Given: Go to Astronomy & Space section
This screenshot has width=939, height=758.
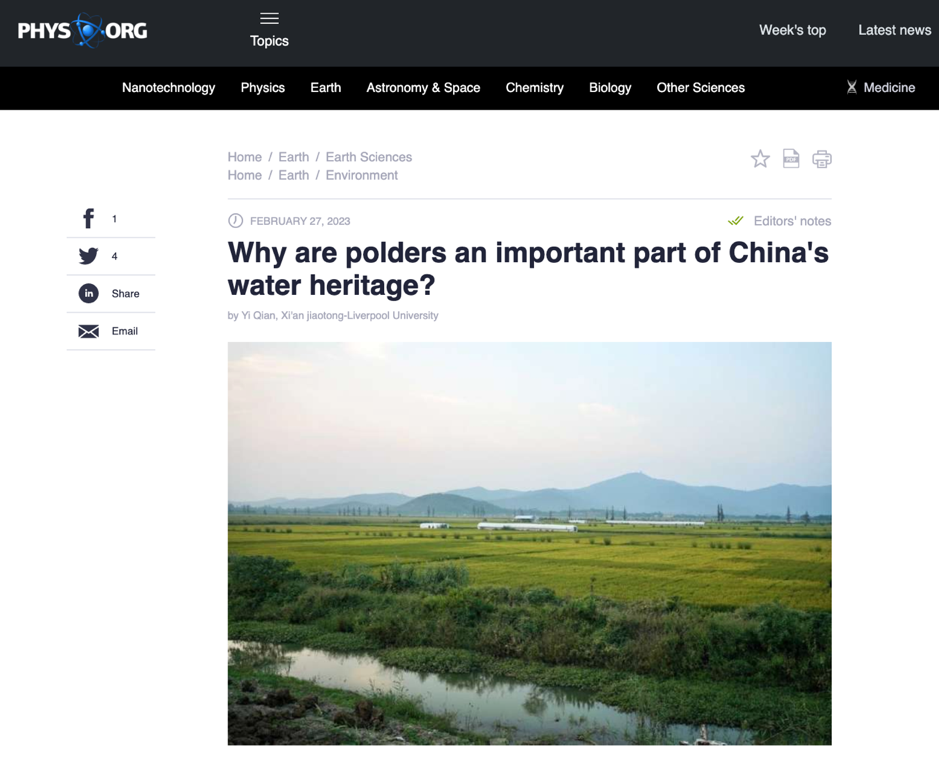Looking at the screenshot, I should (423, 87).
